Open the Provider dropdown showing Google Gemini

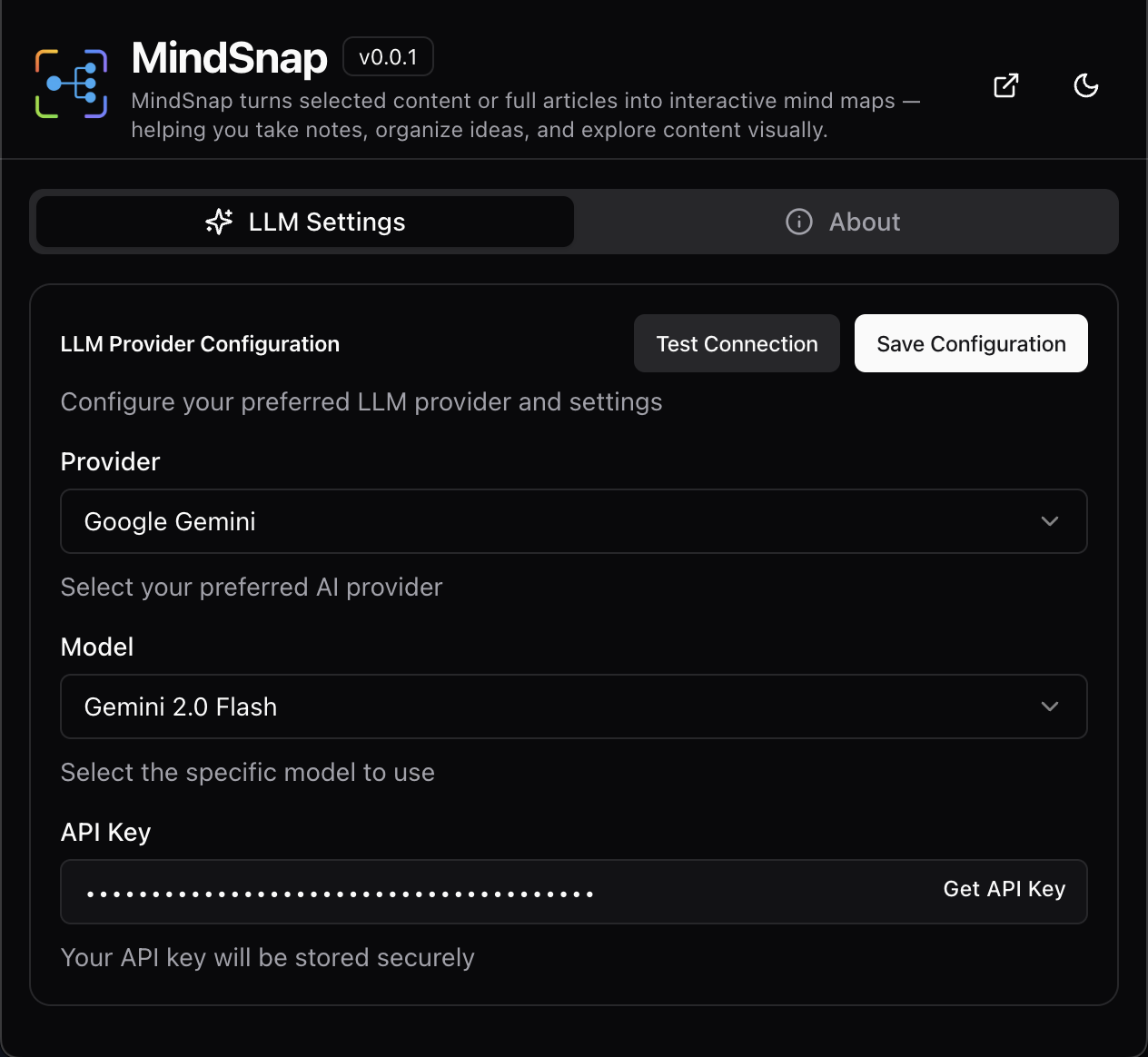(574, 521)
